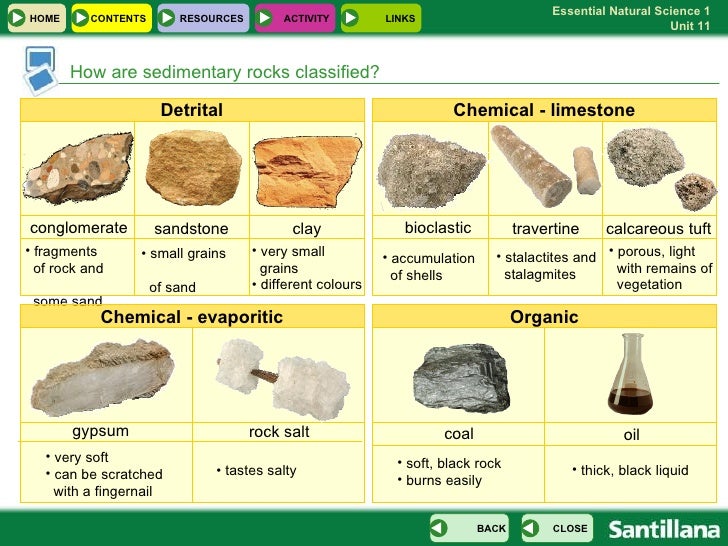Click the 'Detrital' table header
This screenshot has height=546, width=728.
tap(192, 110)
